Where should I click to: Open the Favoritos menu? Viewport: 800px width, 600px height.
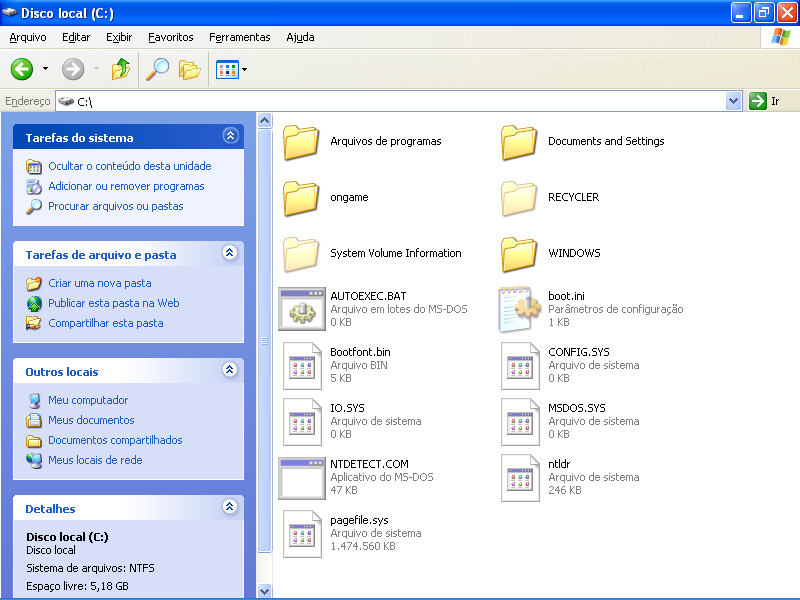(170, 37)
